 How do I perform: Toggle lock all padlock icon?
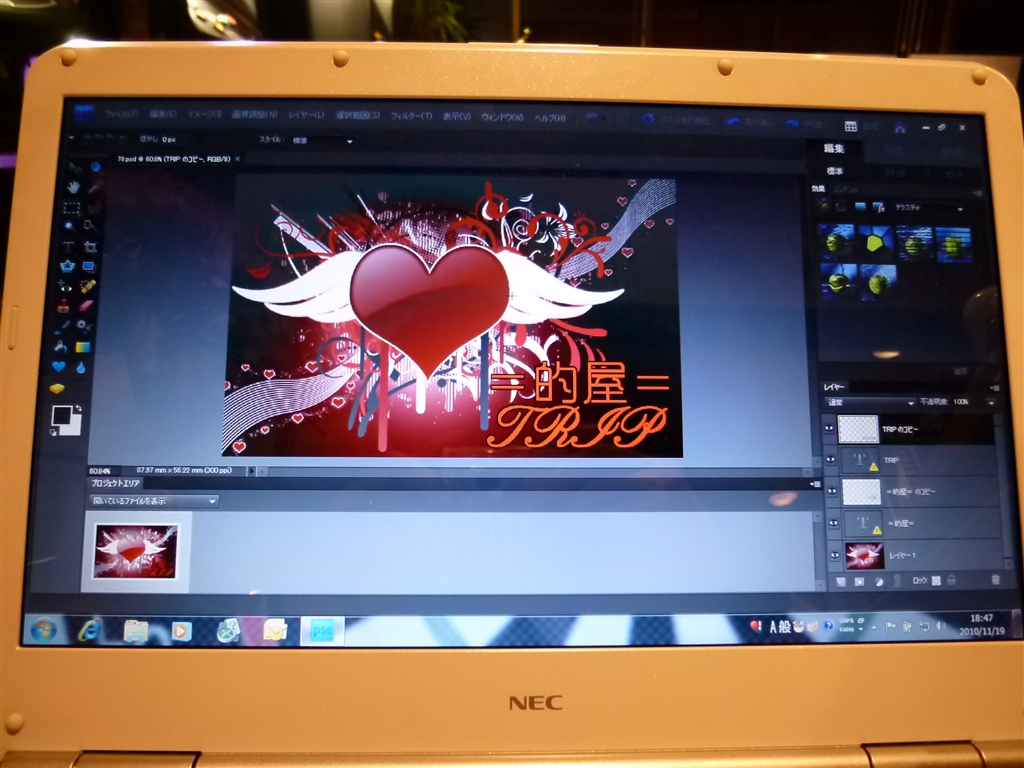952,580
